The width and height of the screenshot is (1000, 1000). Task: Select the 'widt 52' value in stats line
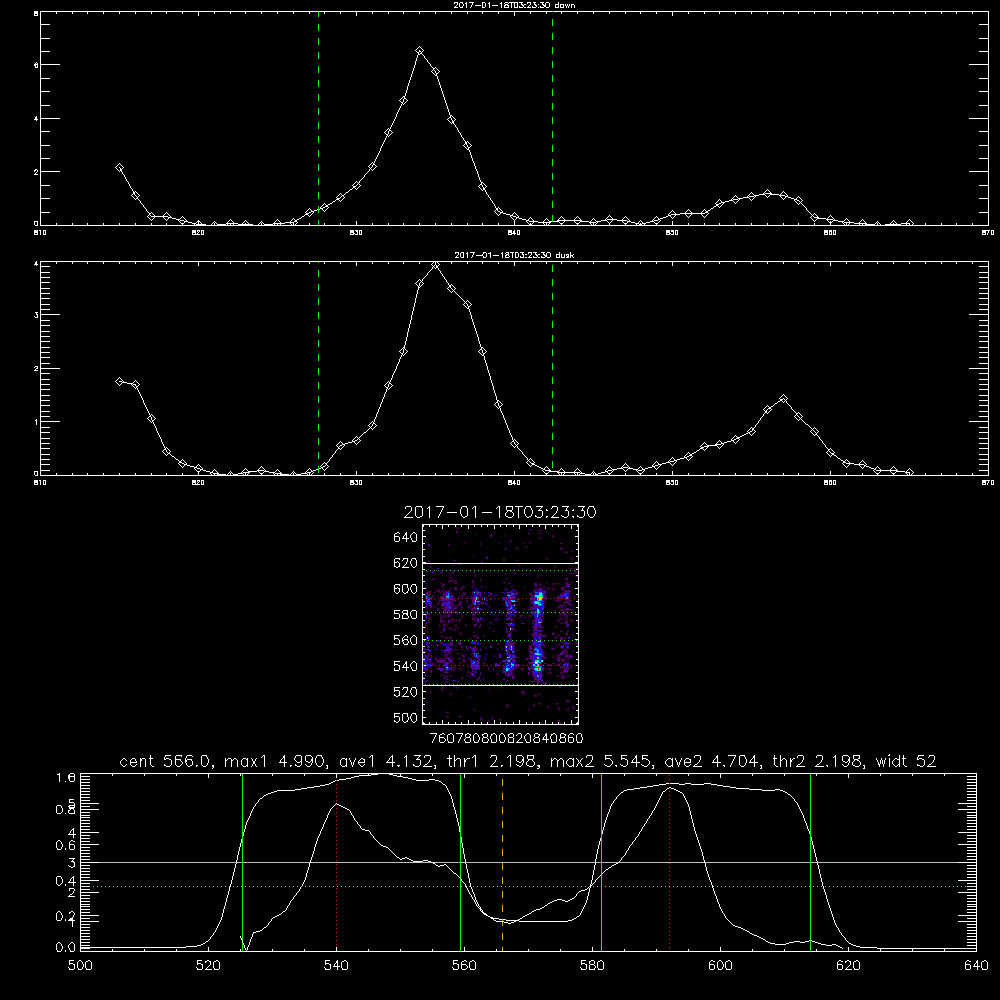point(906,761)
